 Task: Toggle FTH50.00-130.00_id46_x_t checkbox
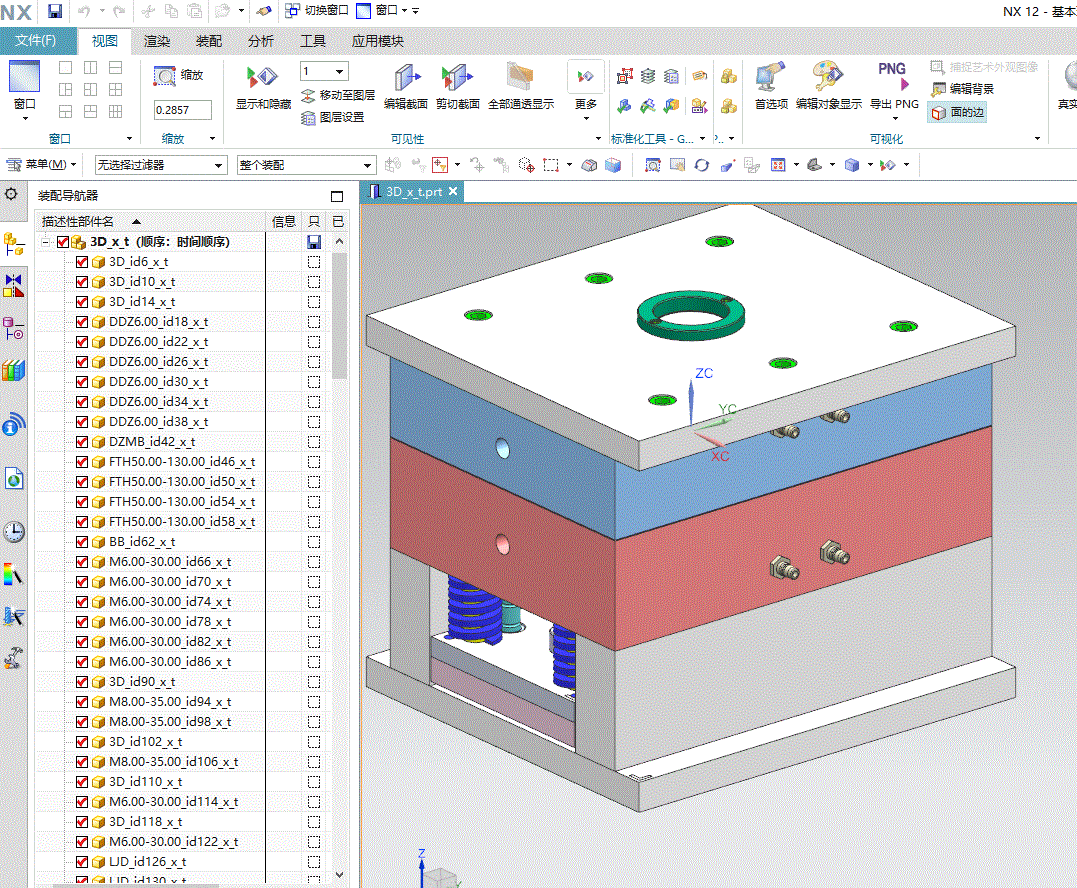click(82, 462)
